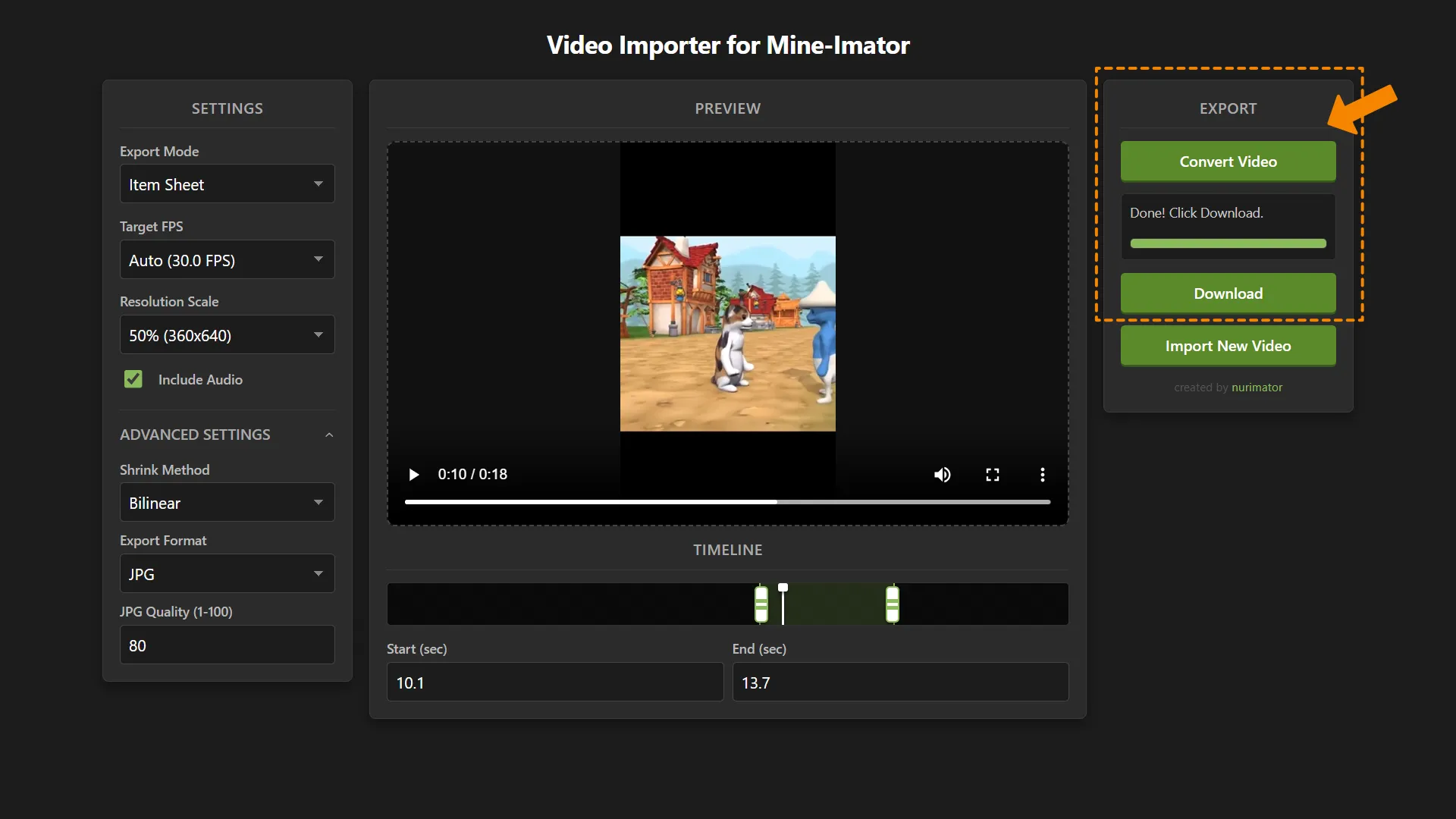
Task: Click the 0:10 / 0:18 time display
Action: tap(472, 475)
